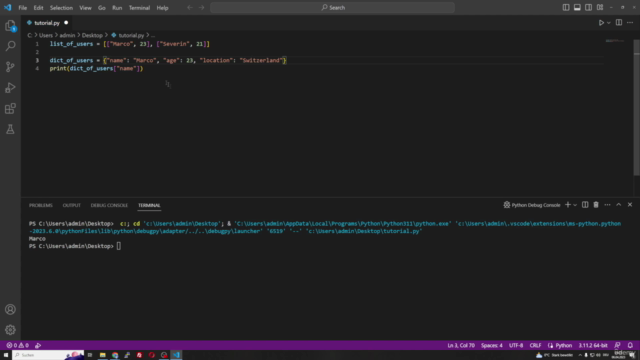
Task: Select language mode Python in status bar
Action: tap(564, 345)
